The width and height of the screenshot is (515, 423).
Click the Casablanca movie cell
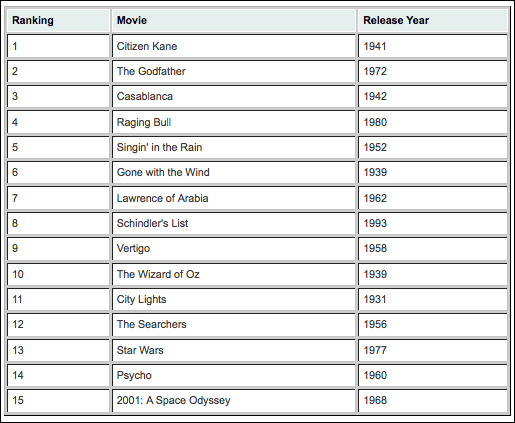[x=234, y=97]
